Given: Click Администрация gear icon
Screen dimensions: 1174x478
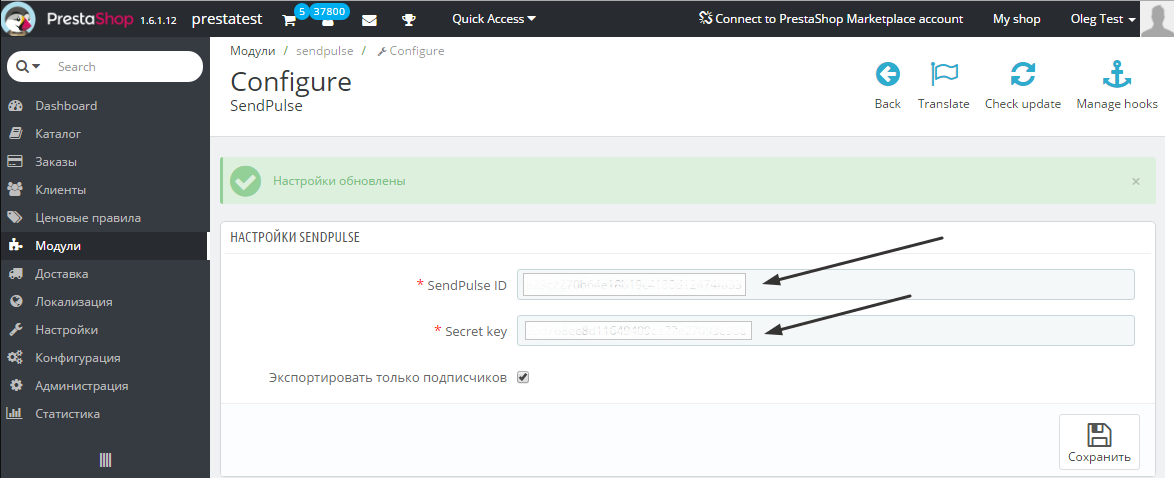Looking at the screenshot, I should pyautogui.click(x=15, y=385).
